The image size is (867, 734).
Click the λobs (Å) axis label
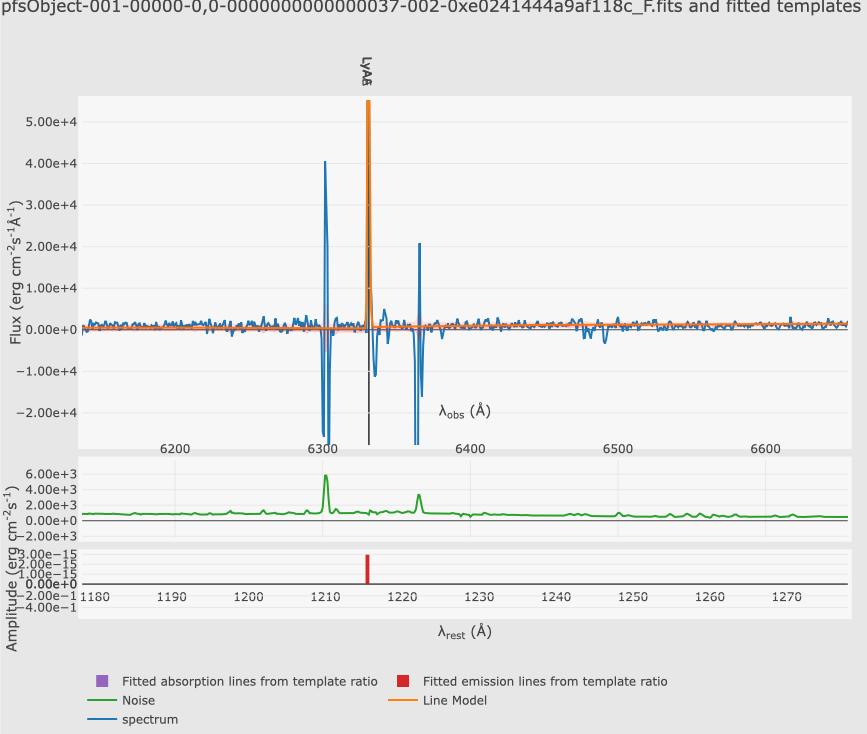464,411
